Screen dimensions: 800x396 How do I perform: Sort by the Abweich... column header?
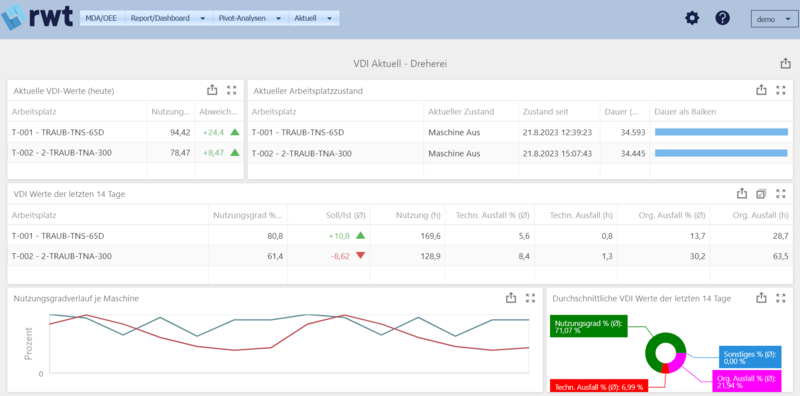pyautogui.click(x=218, y=111)
